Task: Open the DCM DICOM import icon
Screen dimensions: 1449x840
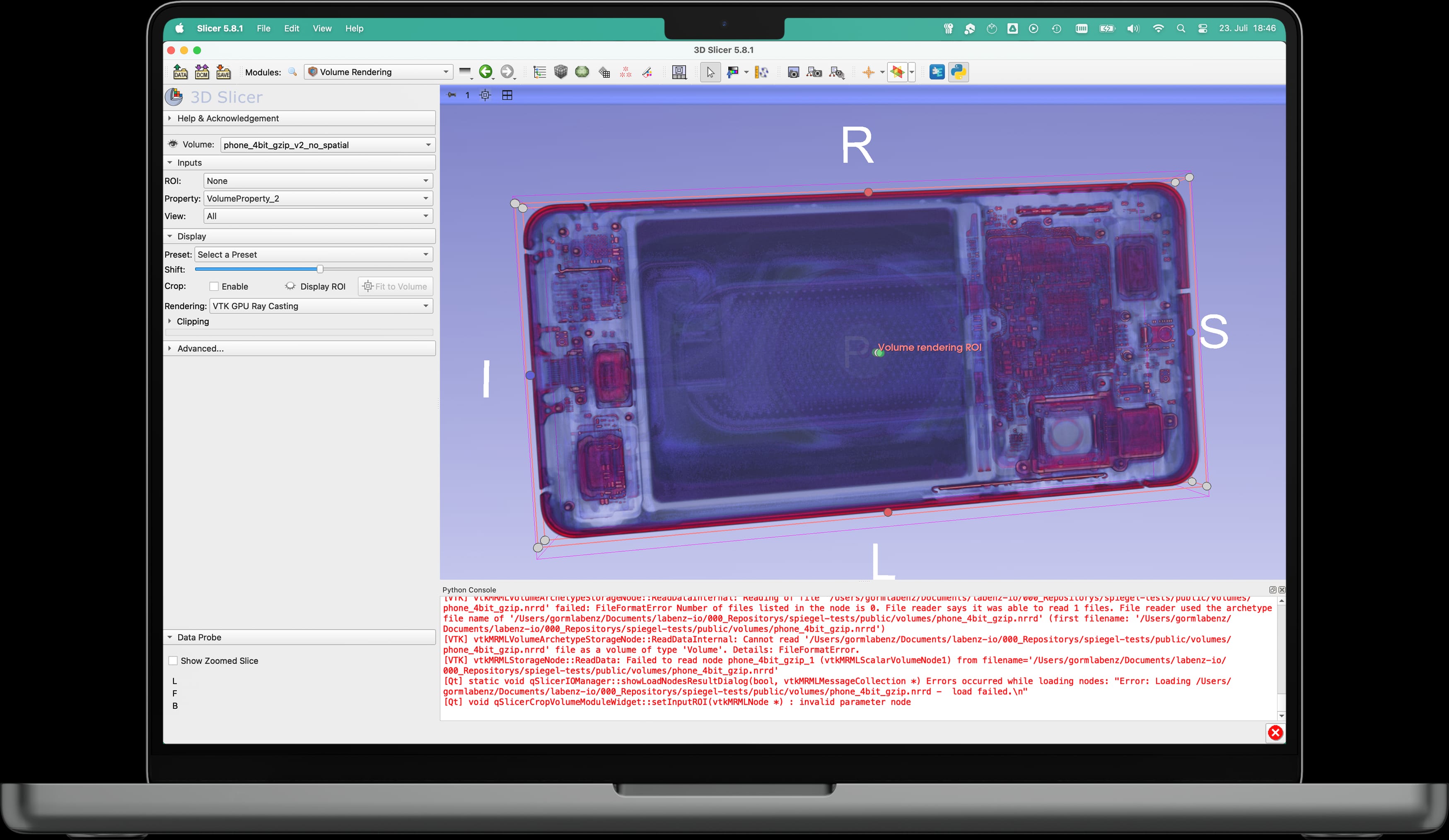Action: [x=202, y=72]
